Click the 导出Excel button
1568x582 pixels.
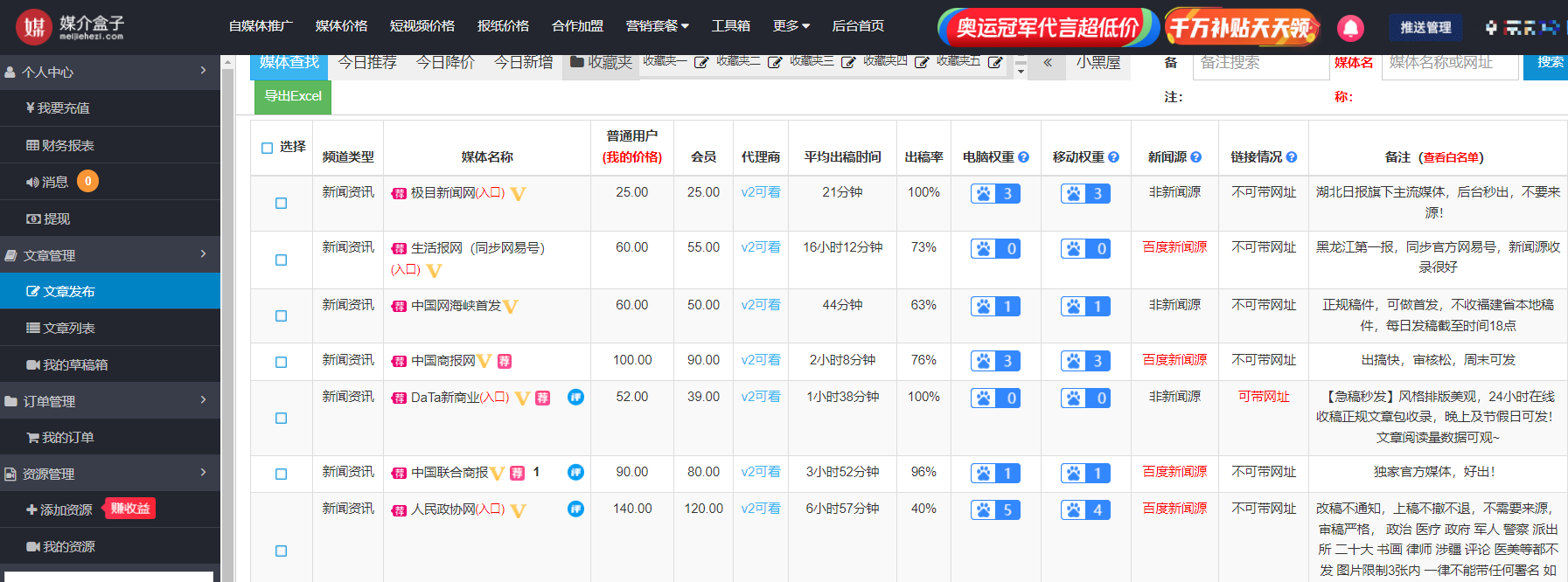pyautogui.click(x=293, y=96)
